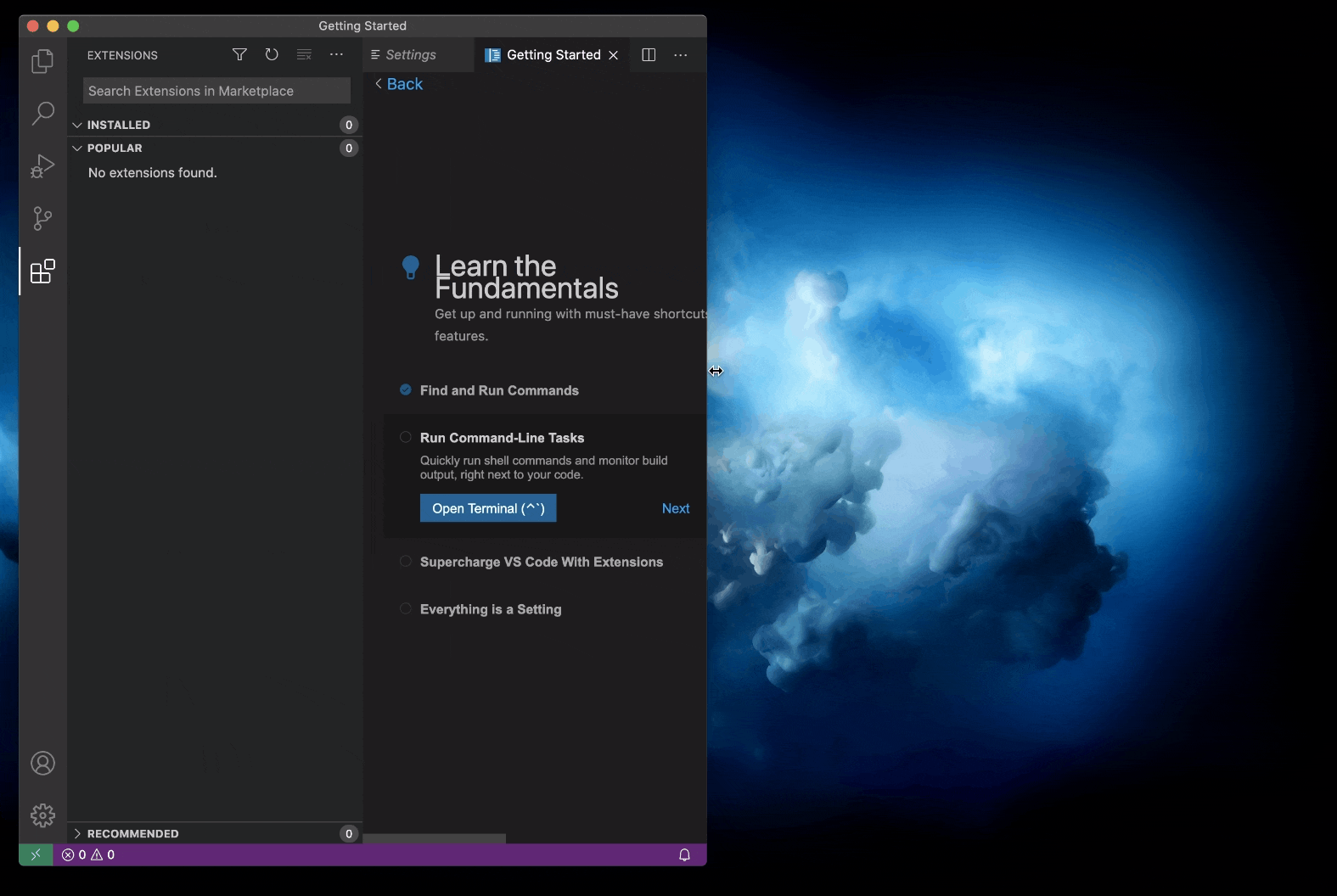Viewport: 1337px width, 896px height.
Task: Click the Open Terminal button
Action: click(488, 508)
